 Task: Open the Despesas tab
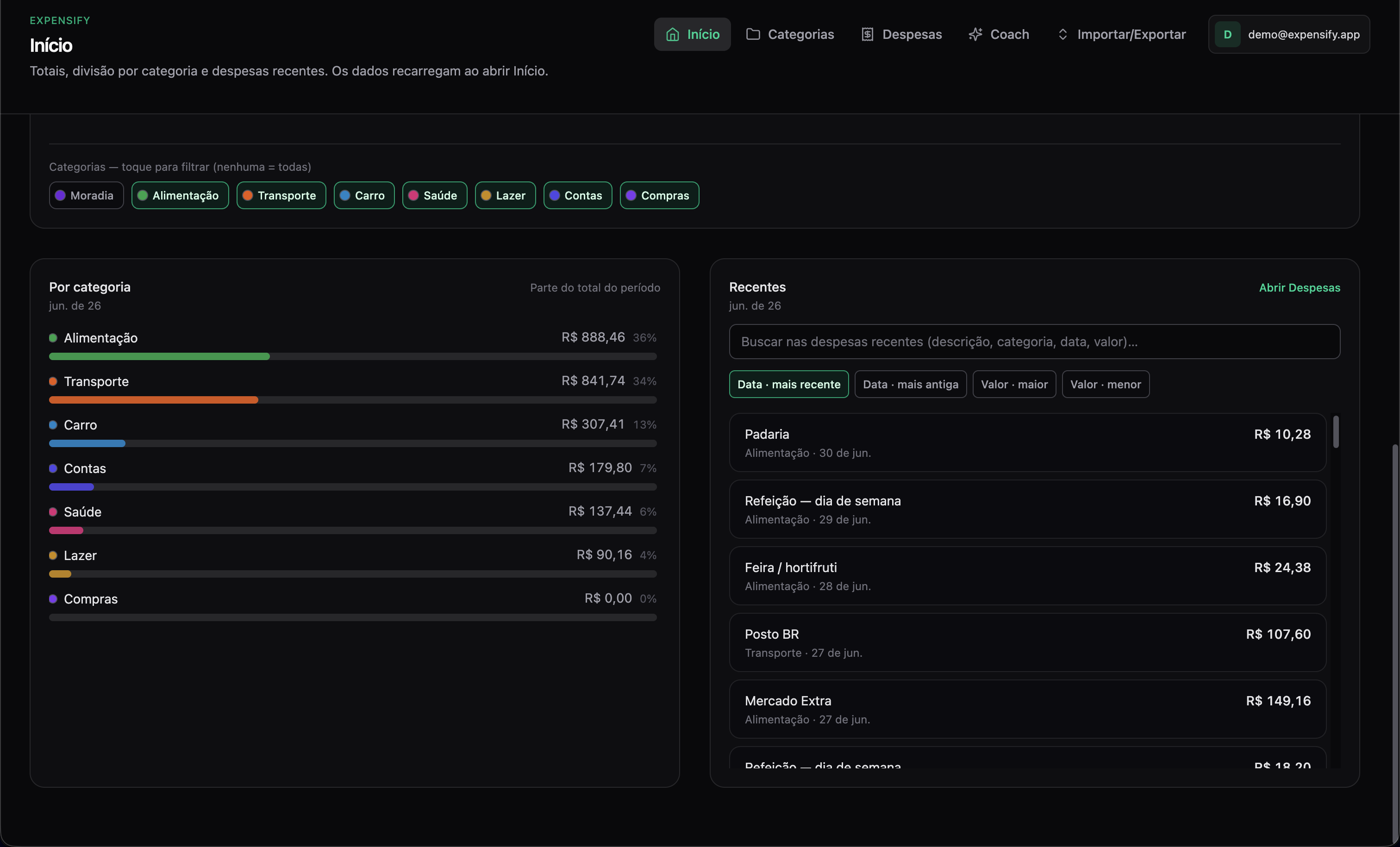click(901, 34)
